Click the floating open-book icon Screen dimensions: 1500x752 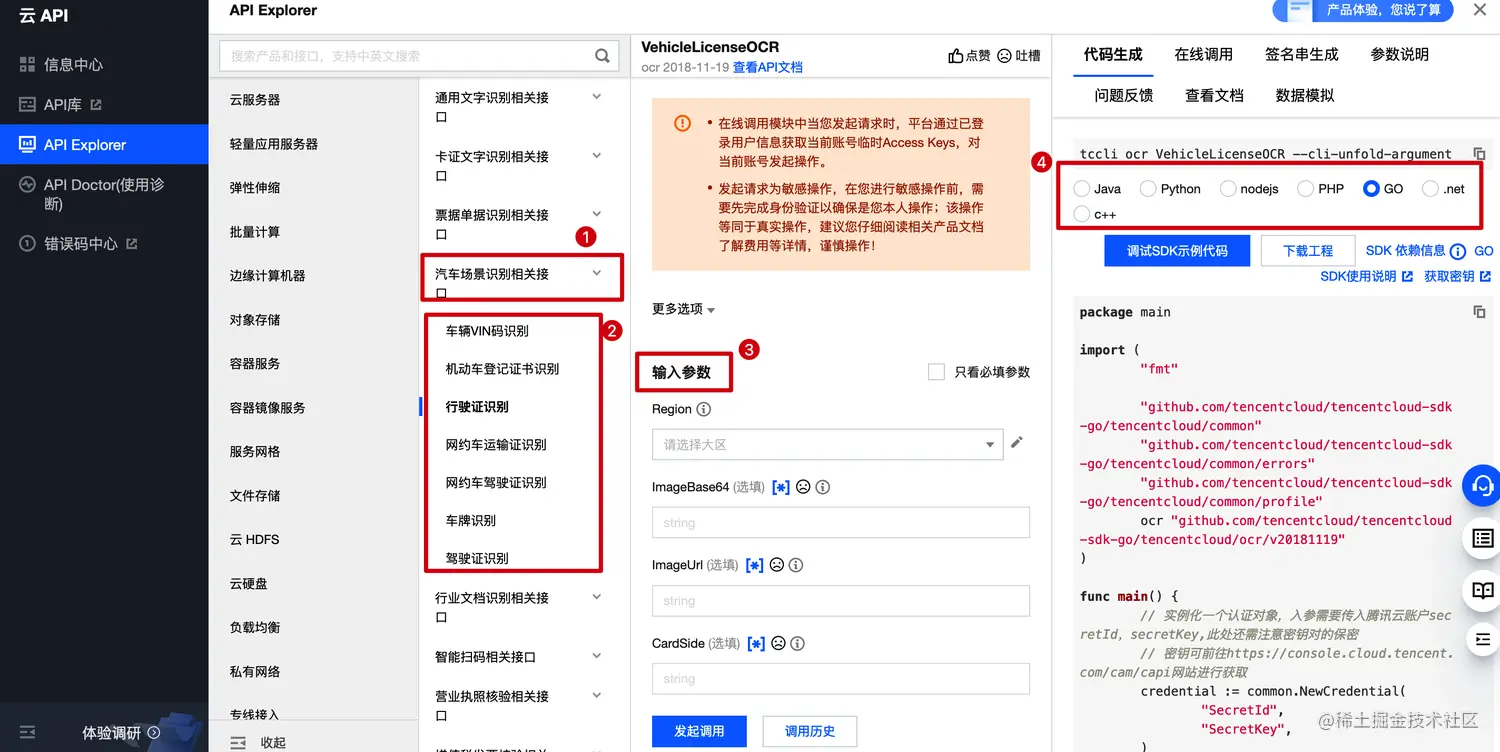pyautogui.click(x=1482, y=590)
